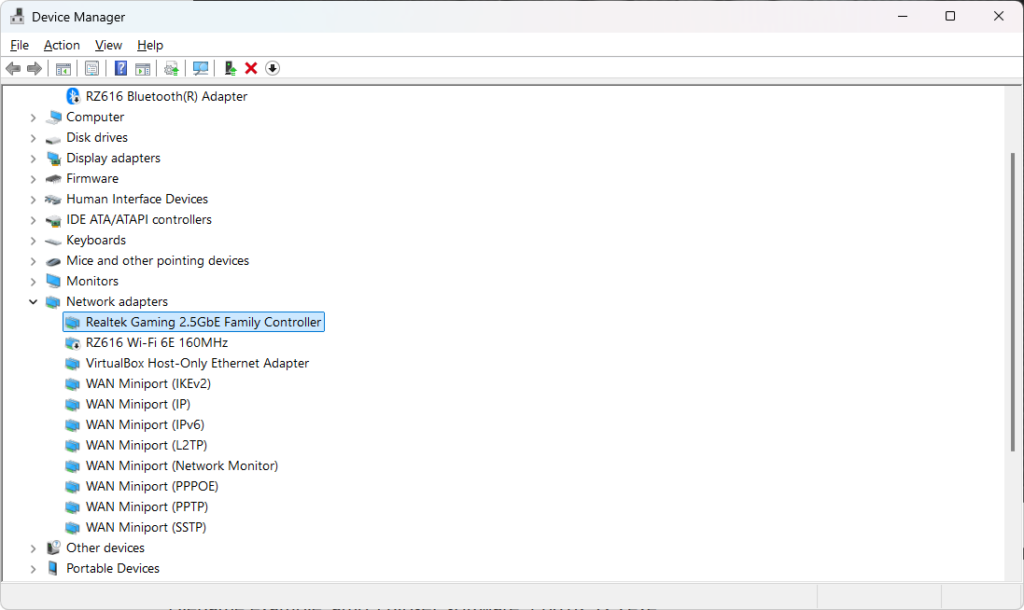1024x610 pixels.
Task: Collapse the Network adapters category
Action: tap(33, 301)
